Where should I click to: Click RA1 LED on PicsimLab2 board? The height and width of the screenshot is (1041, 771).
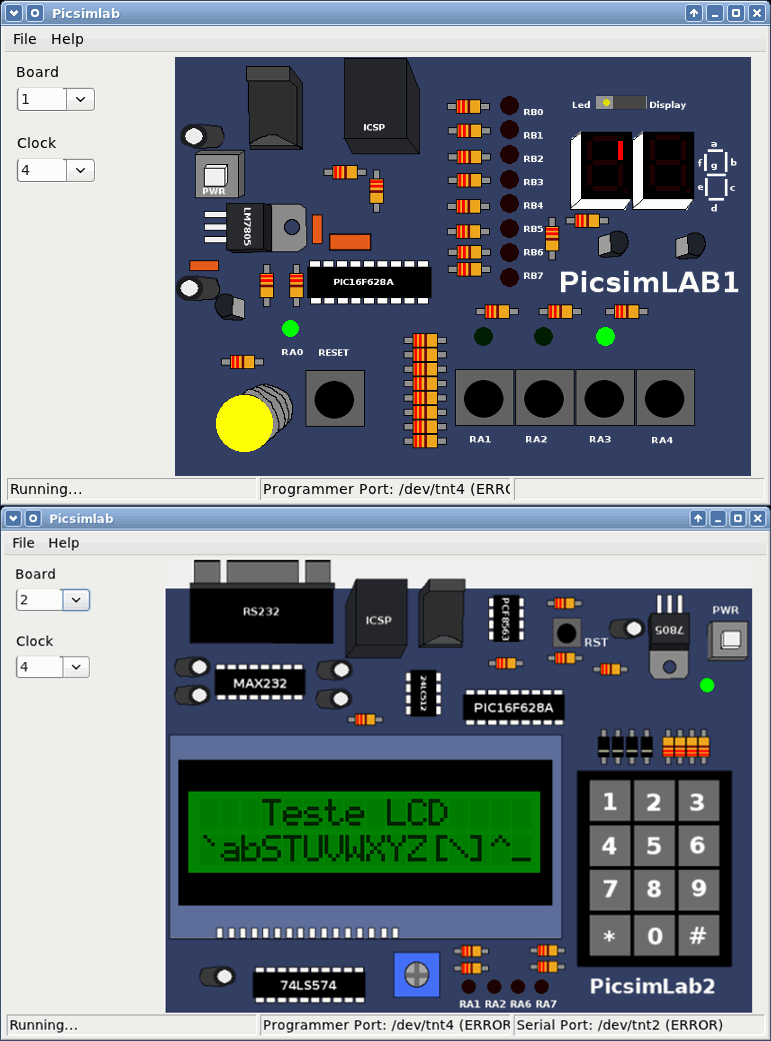469,987
